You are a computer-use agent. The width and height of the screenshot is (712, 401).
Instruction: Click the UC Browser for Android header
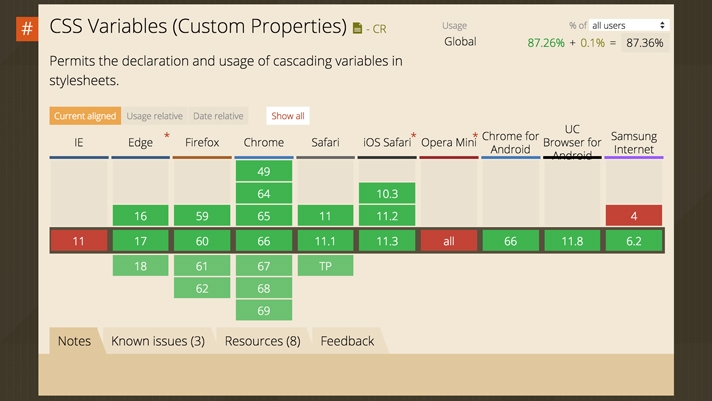(x=572, y=142)
